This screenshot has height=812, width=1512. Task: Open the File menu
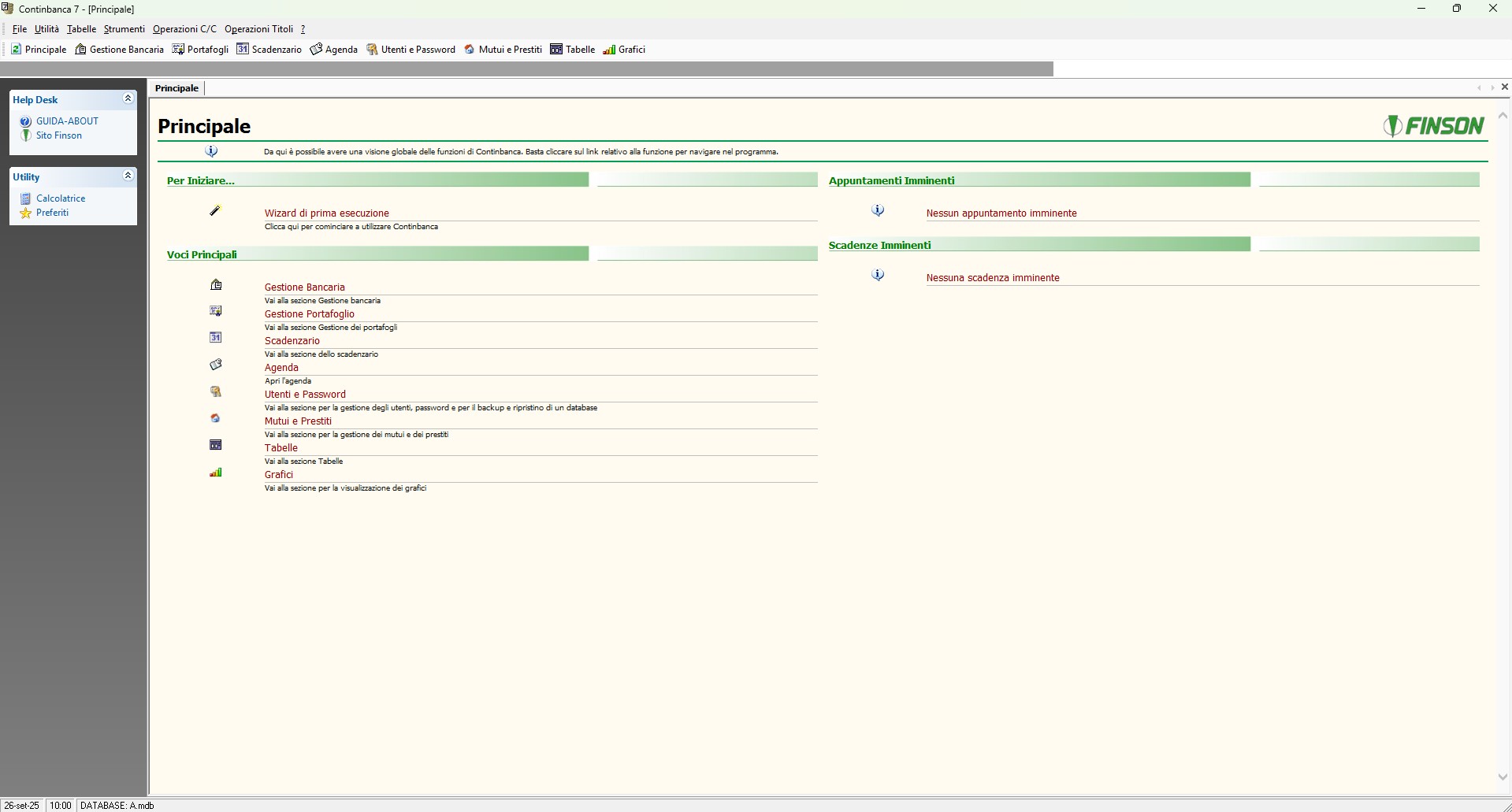click(x=20, y=29)
